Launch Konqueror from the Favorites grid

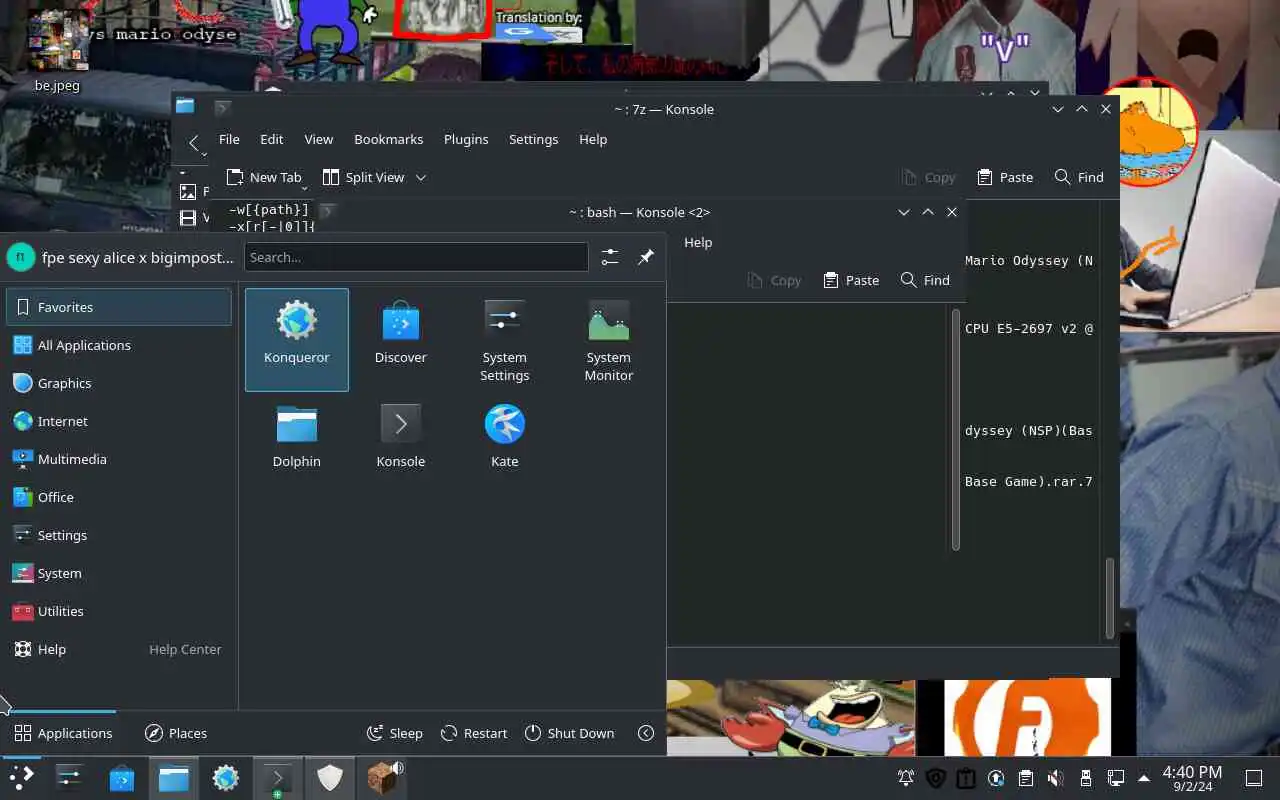tap(297, 339)
